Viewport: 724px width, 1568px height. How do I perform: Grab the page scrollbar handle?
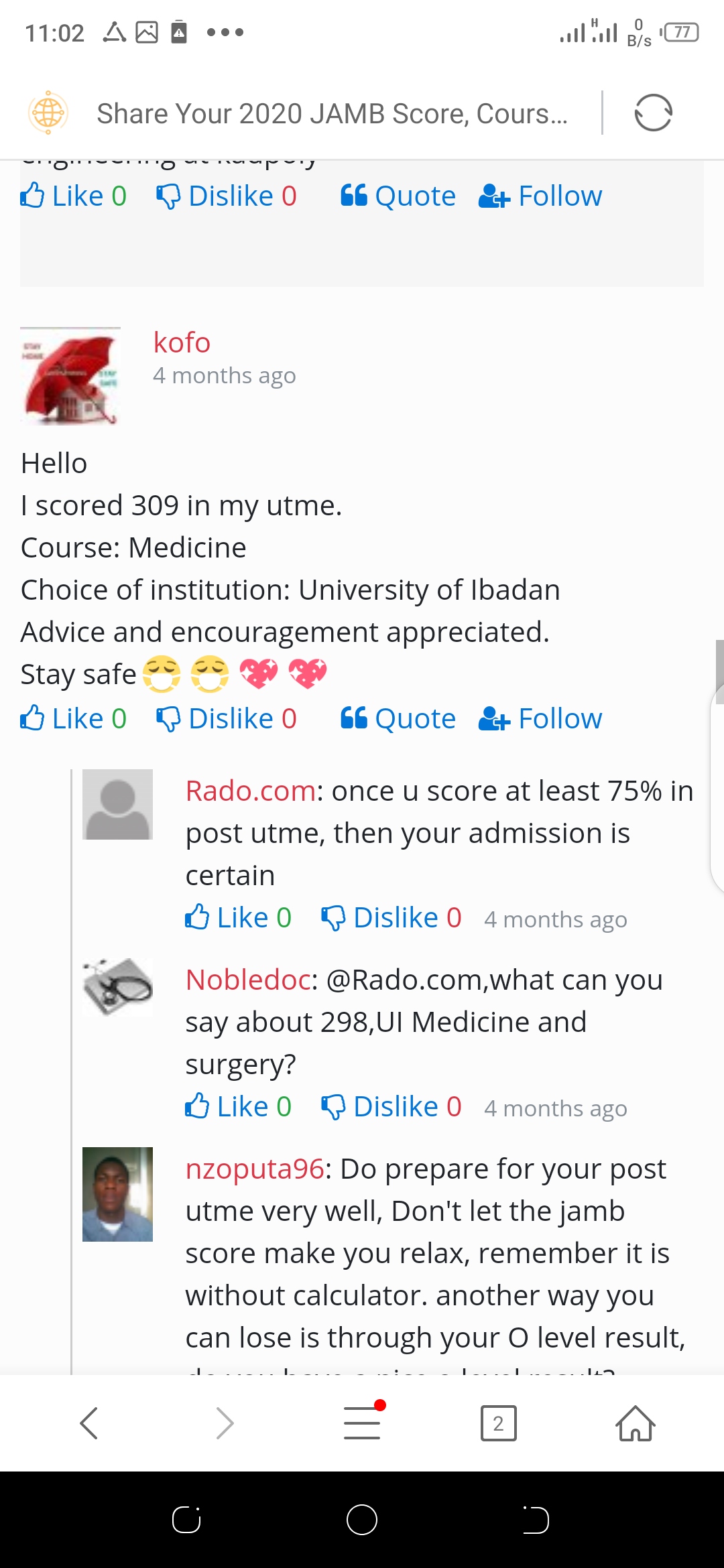(x=719, y=671)
